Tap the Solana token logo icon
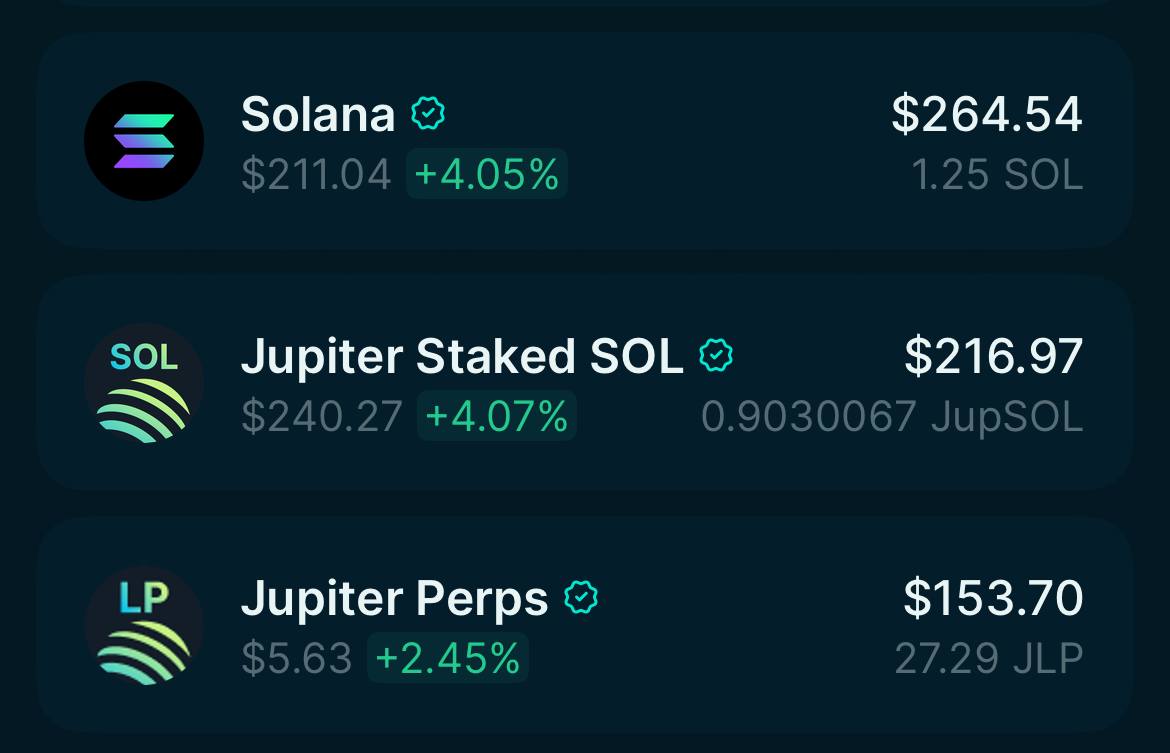The width and height of the screenshot is (1170, 753). 144,141
